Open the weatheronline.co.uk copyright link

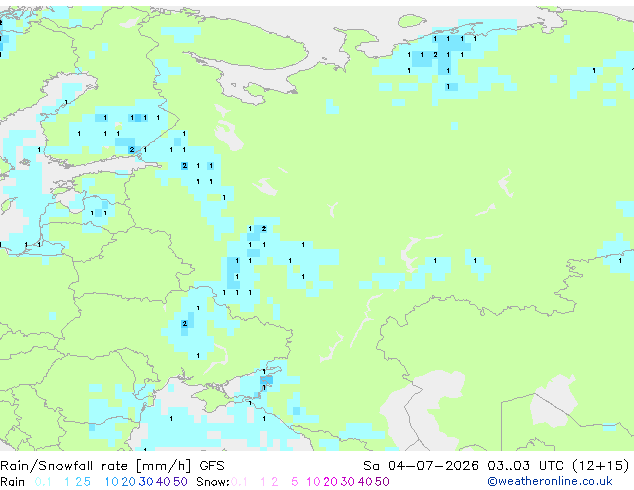[550, 482]
